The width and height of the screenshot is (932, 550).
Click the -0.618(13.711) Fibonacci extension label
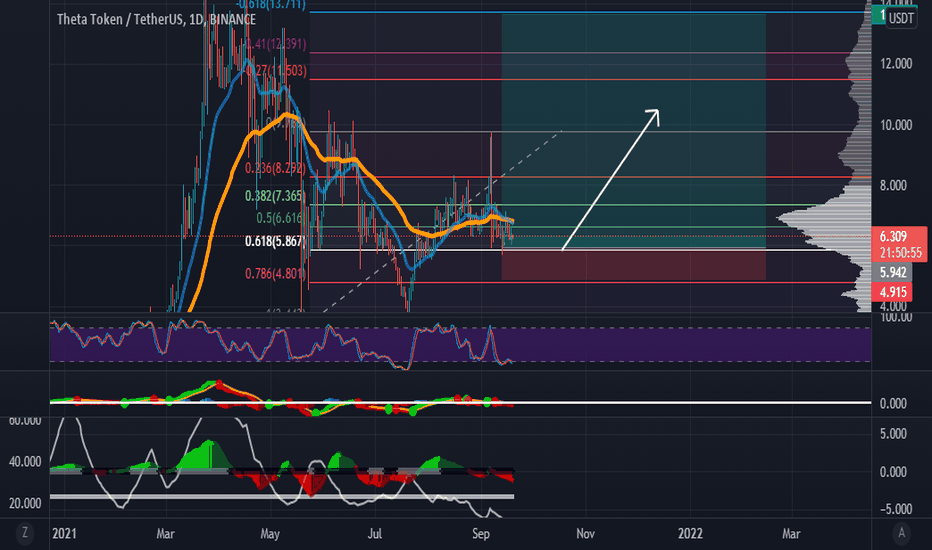pos(270,5)
